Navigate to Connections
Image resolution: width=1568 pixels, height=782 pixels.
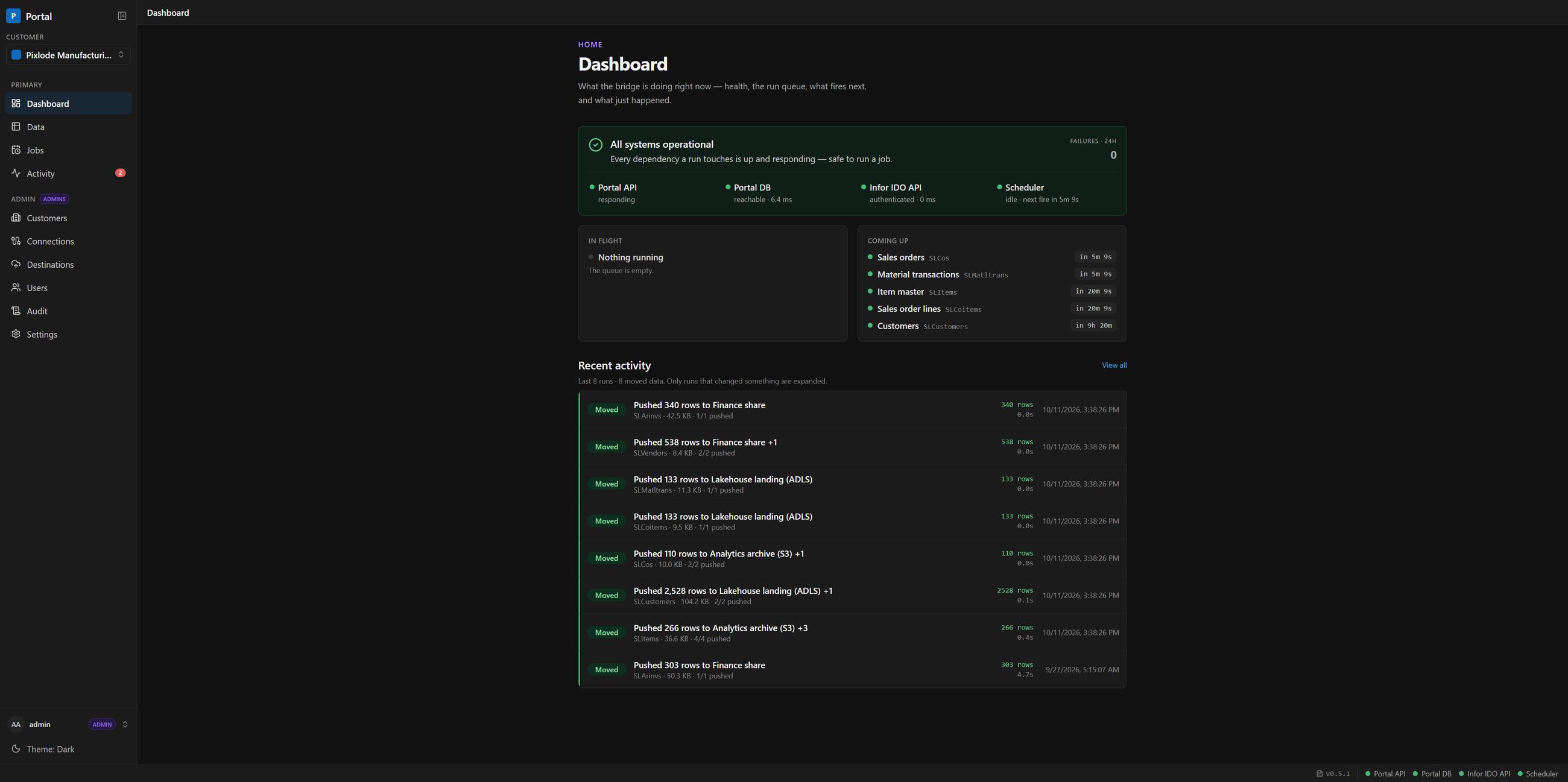point(68,241)
